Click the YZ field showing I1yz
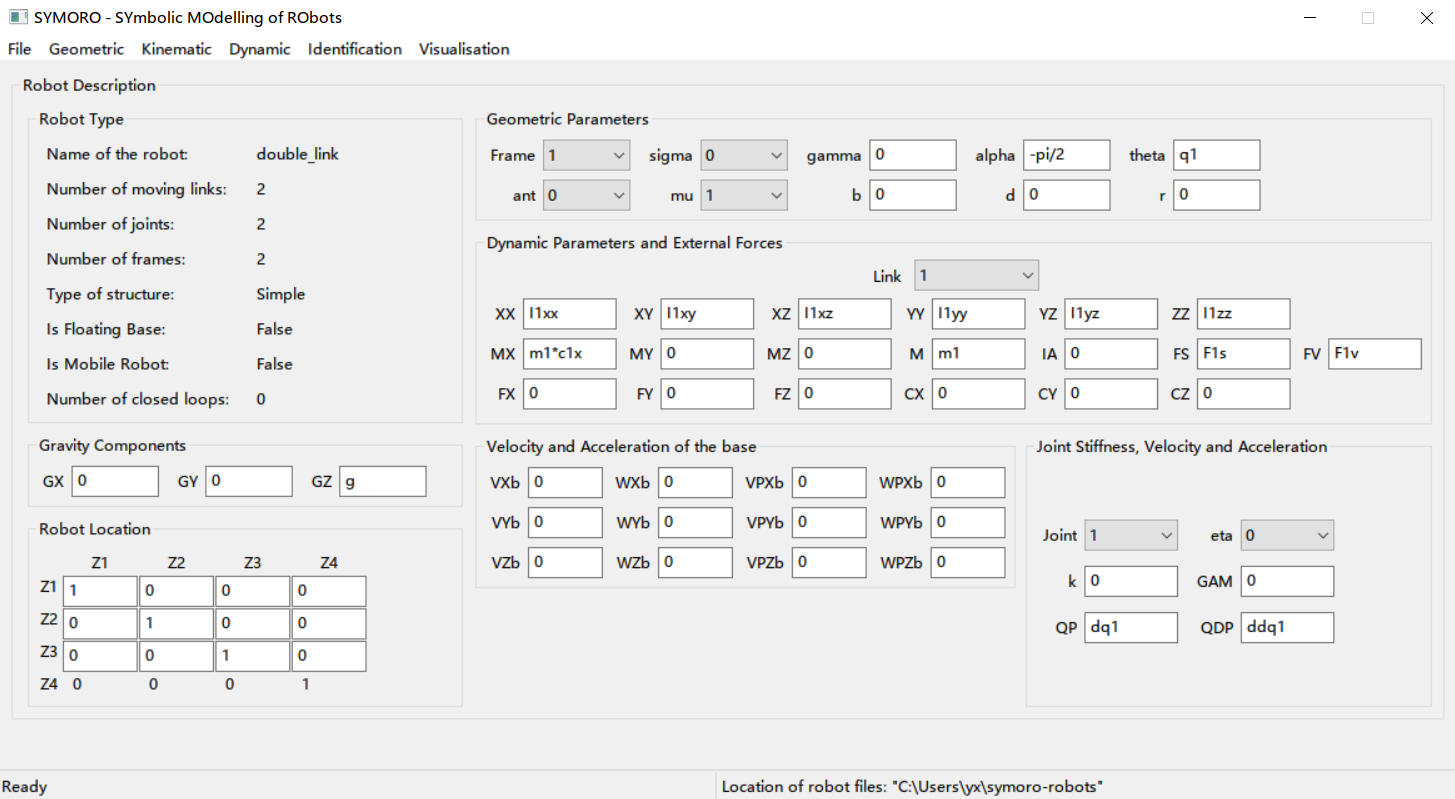This screenshot has width=1455, height=799. 1111,314
